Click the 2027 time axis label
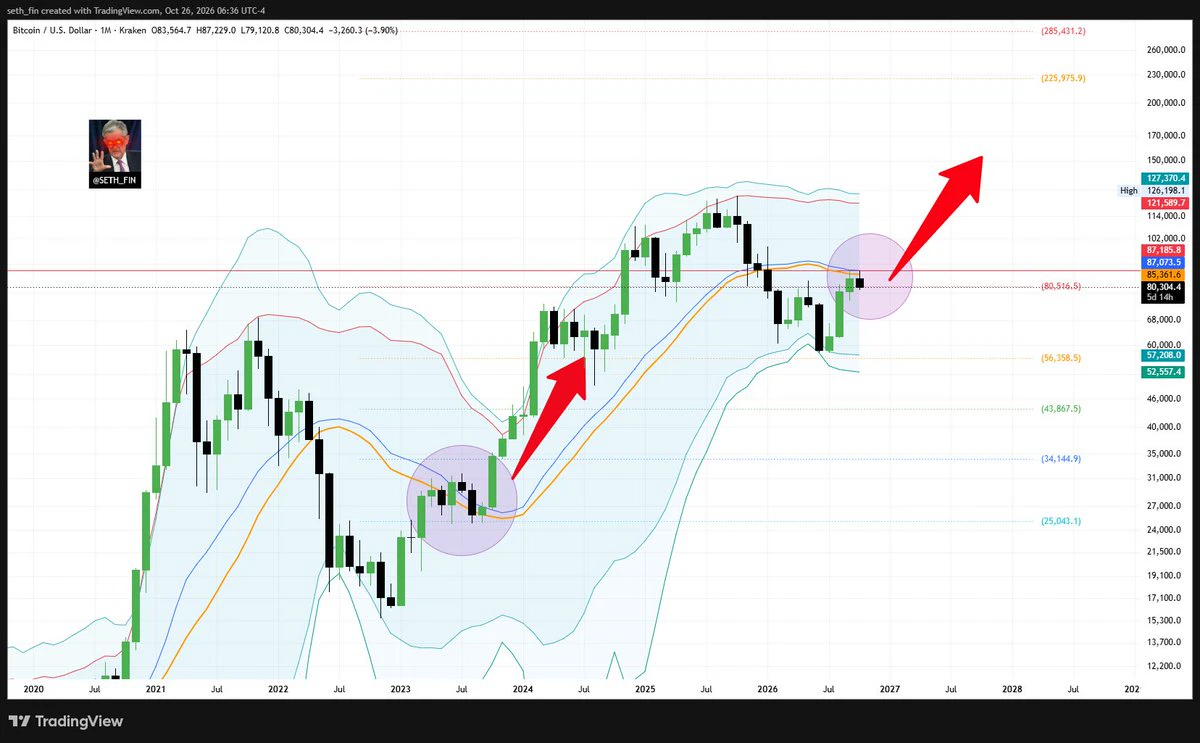Image resolution: width=1200 pixels, height=743 pixels. (x=890, y=690)
